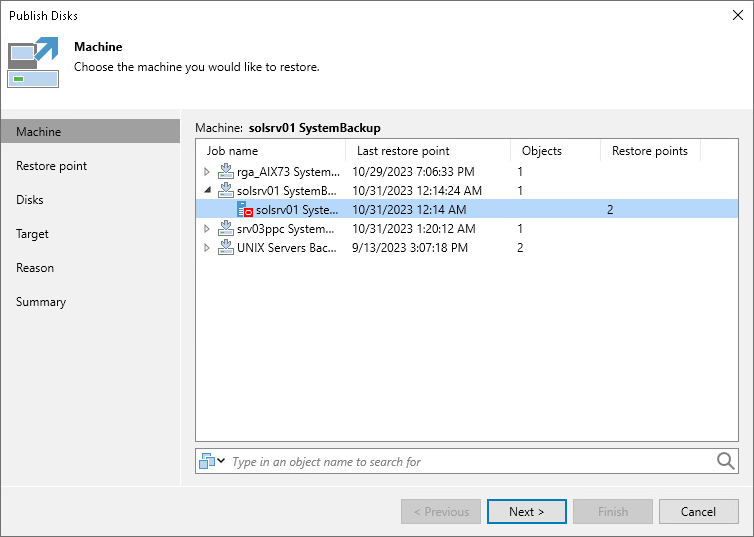
Task: Click the Next button
Action: (527, 512)
